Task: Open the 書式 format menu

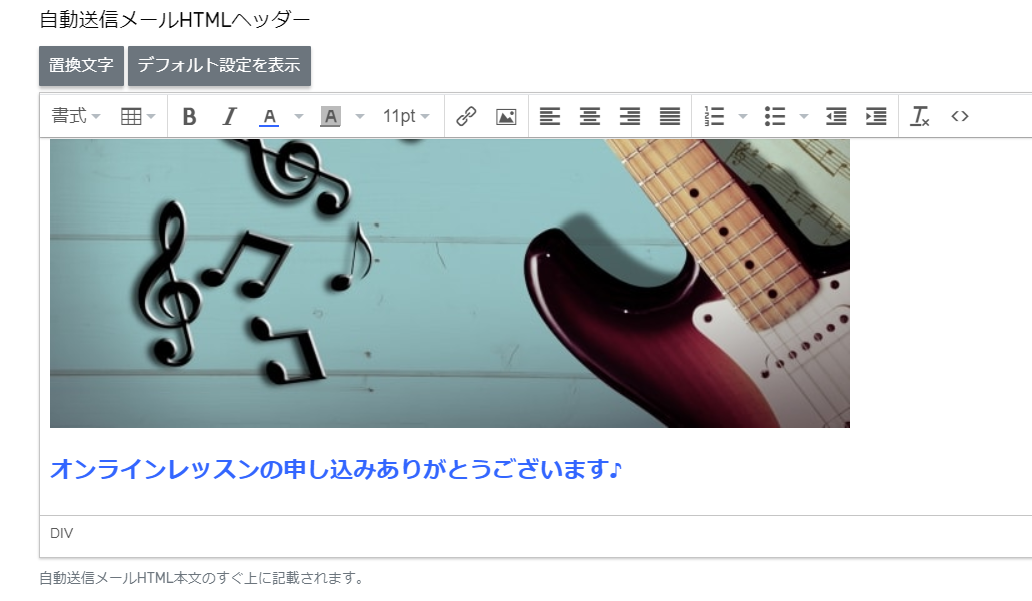Action: 76,117
